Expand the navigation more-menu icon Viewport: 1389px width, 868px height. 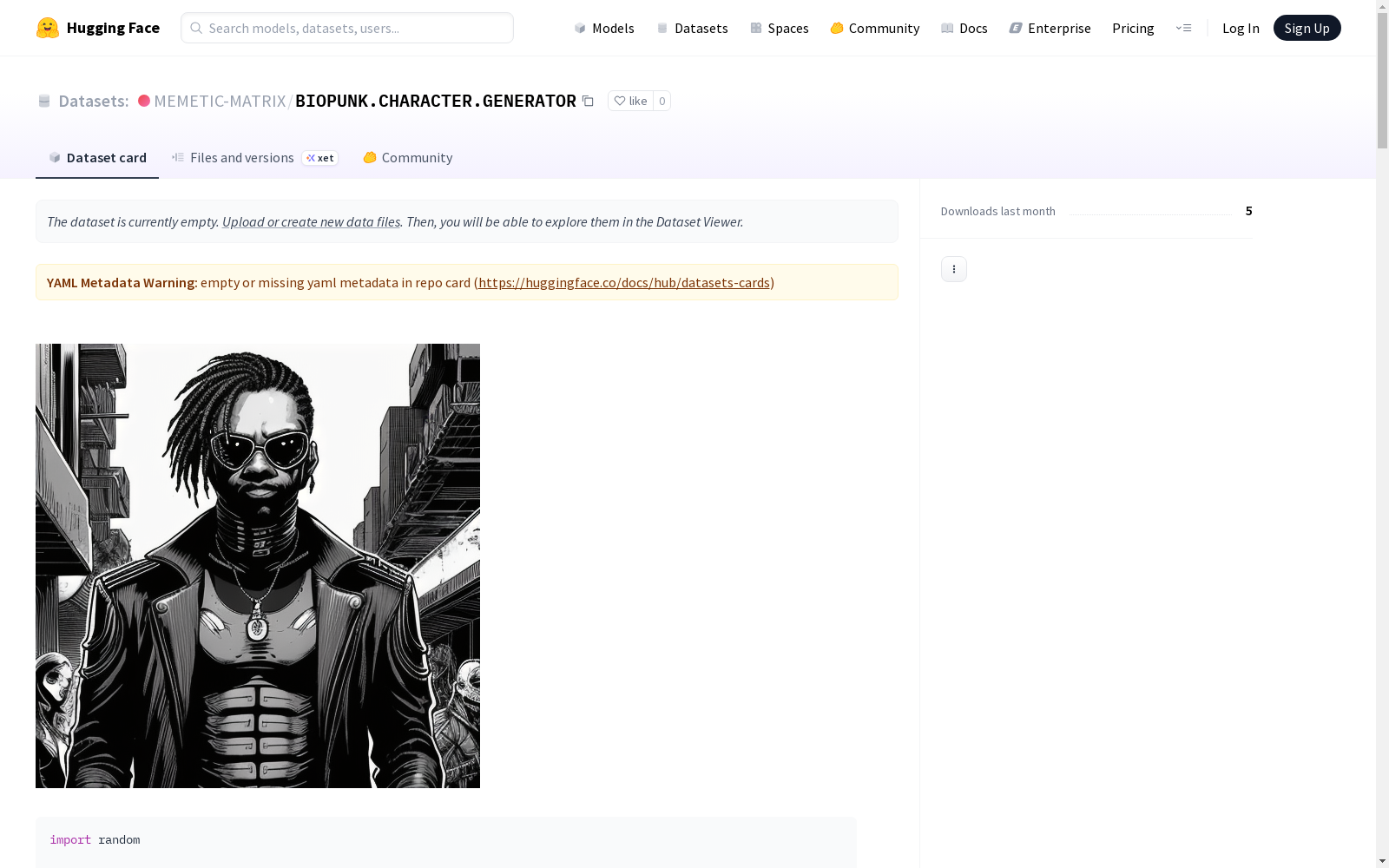tap(1183, 28)
